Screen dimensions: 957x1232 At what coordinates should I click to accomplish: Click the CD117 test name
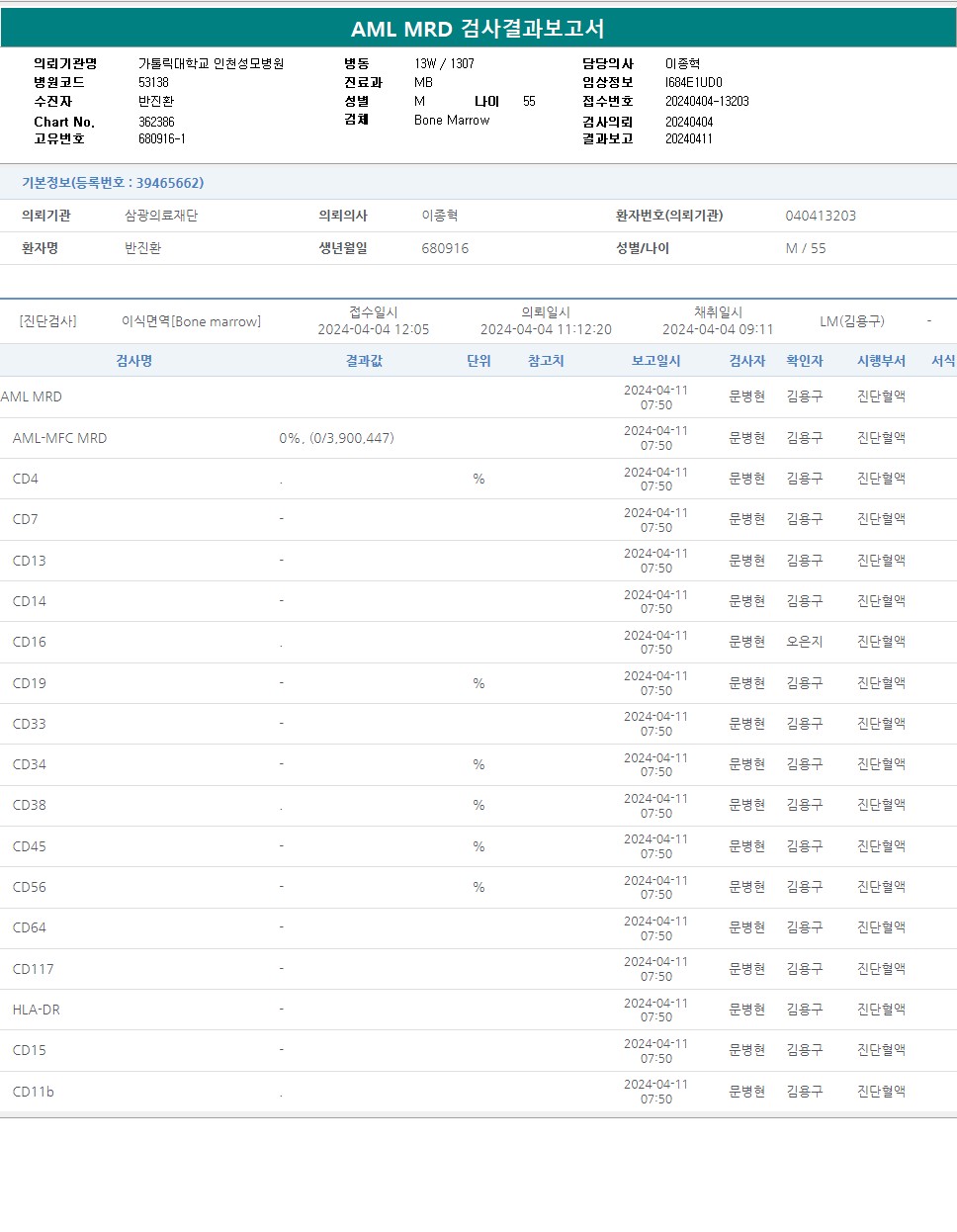click(x=34, y=969)
